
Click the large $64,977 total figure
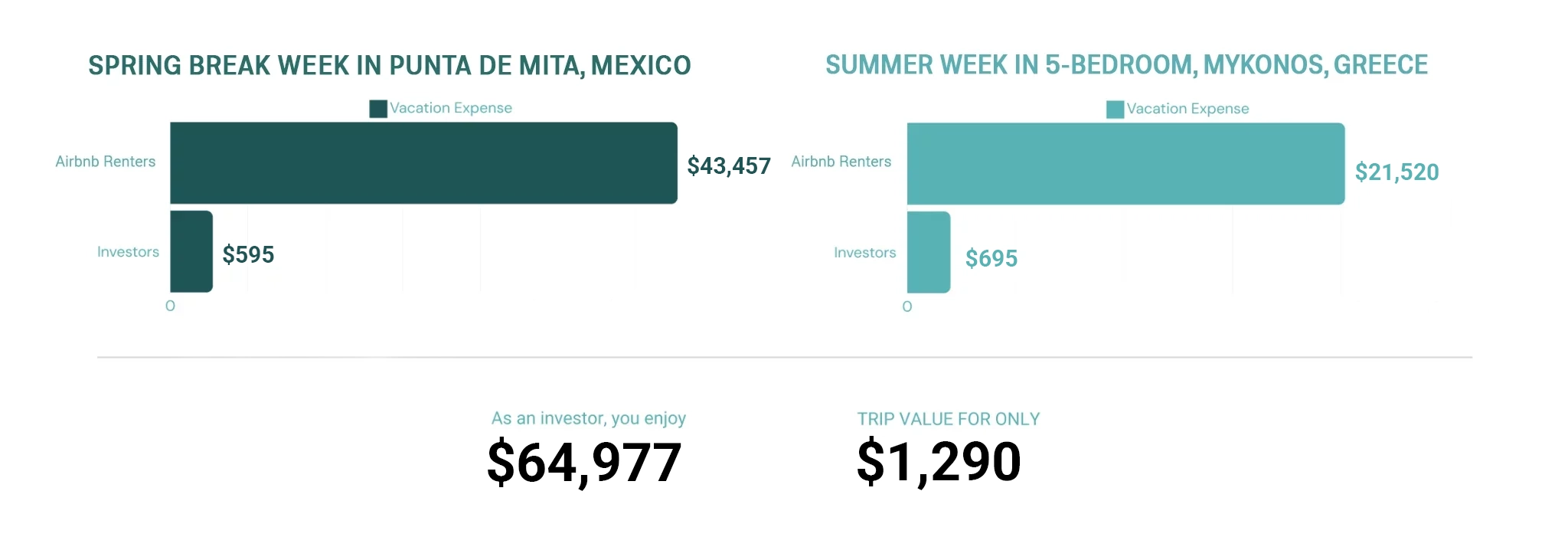pos(584,463)
